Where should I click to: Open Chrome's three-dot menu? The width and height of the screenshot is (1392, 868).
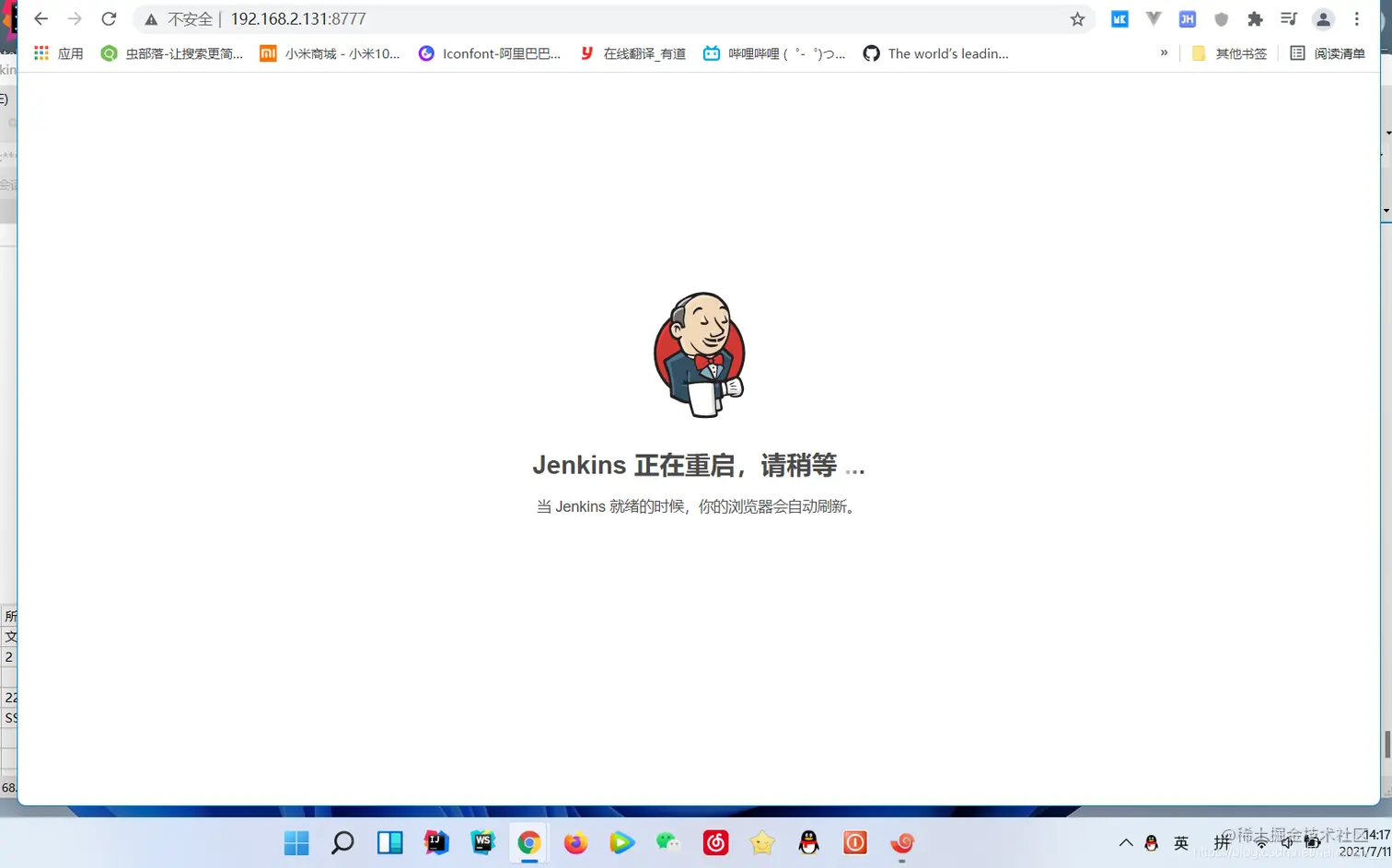pos(1357,18)
